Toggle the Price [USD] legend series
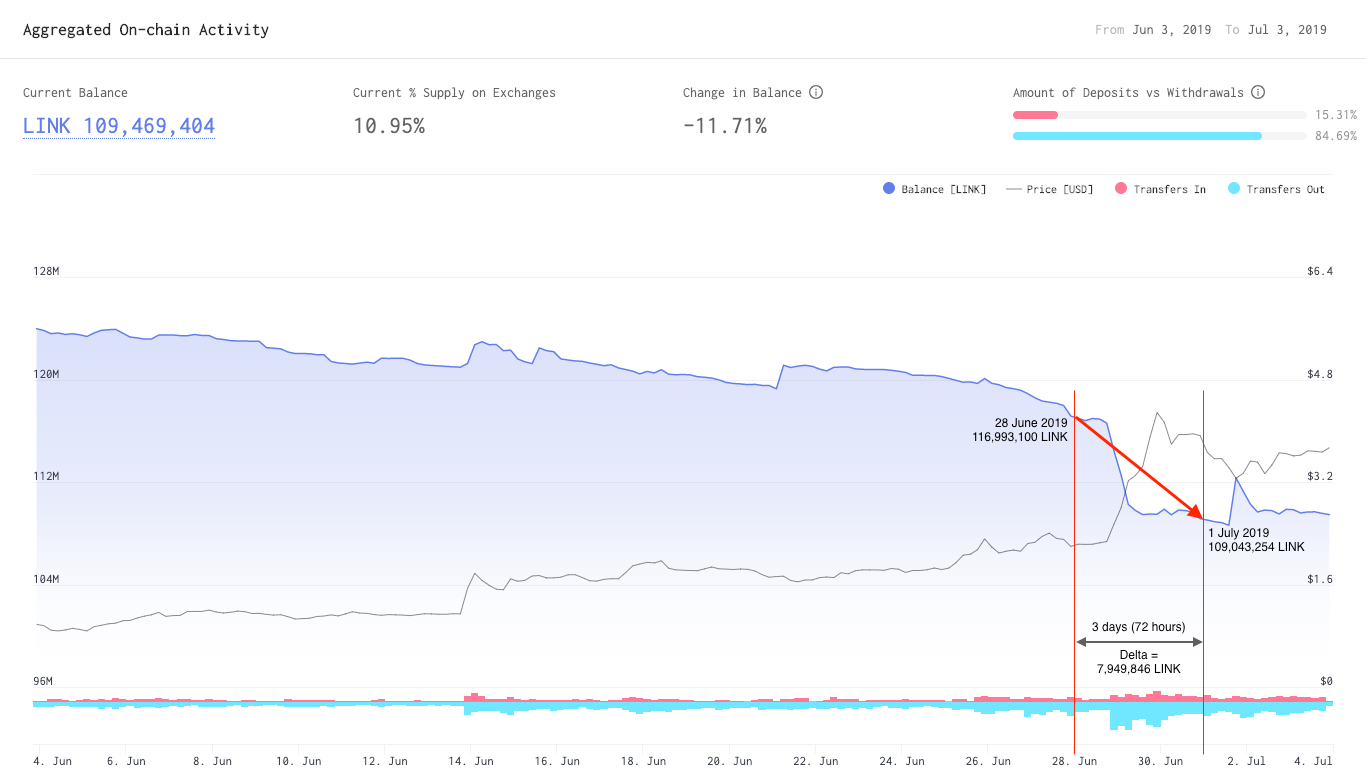The width and height of the screenshot is (1366, 779). click(x=1050, y=189)
